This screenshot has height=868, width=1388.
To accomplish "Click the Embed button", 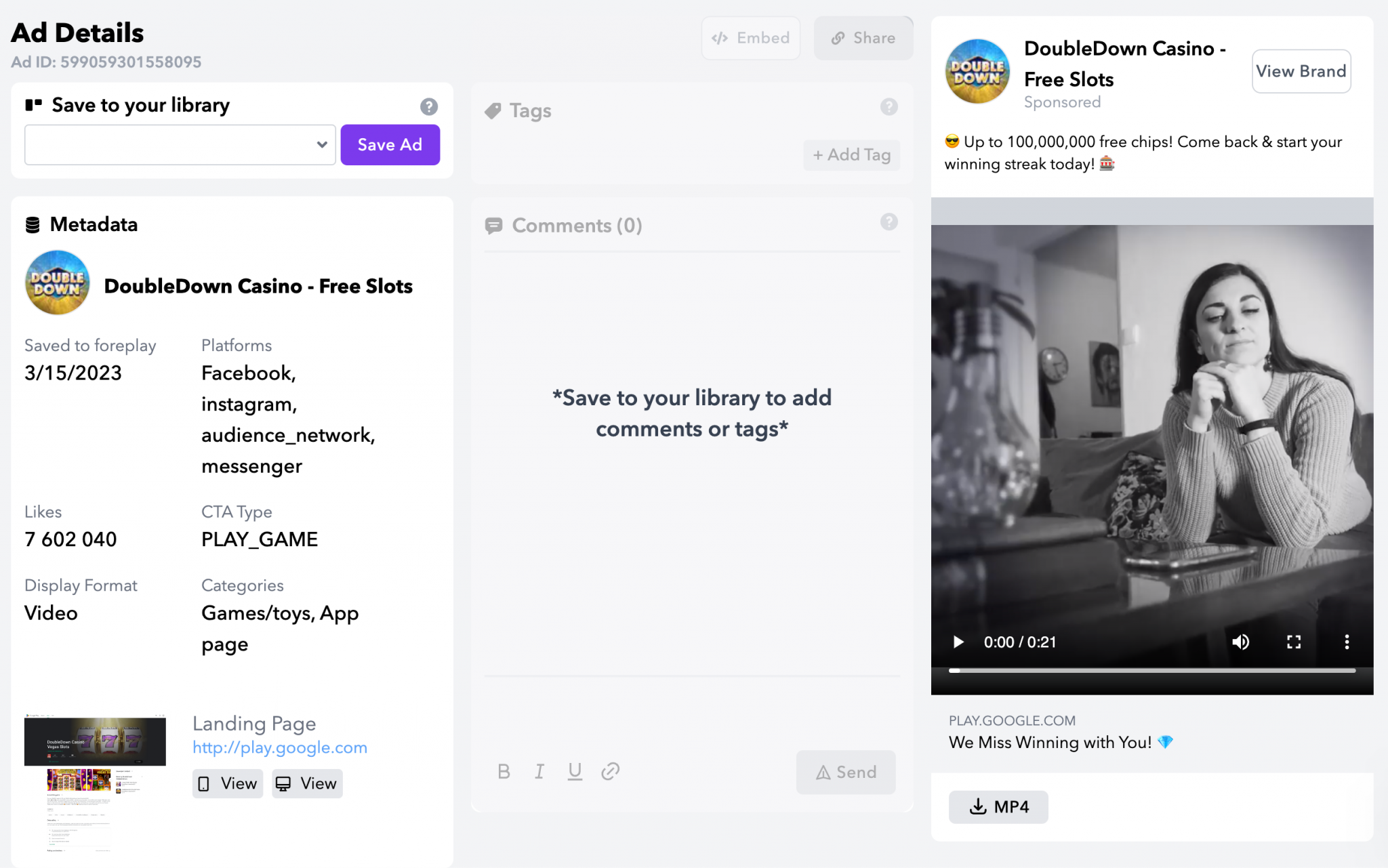I will coord(750,38).
